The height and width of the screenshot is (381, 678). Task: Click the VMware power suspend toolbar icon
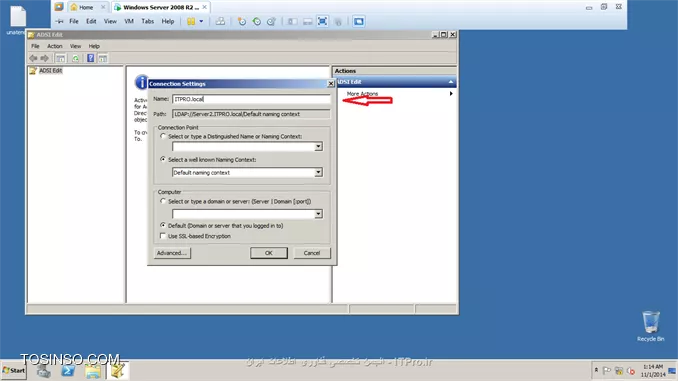pyautogui.click(x=191, y=21)
